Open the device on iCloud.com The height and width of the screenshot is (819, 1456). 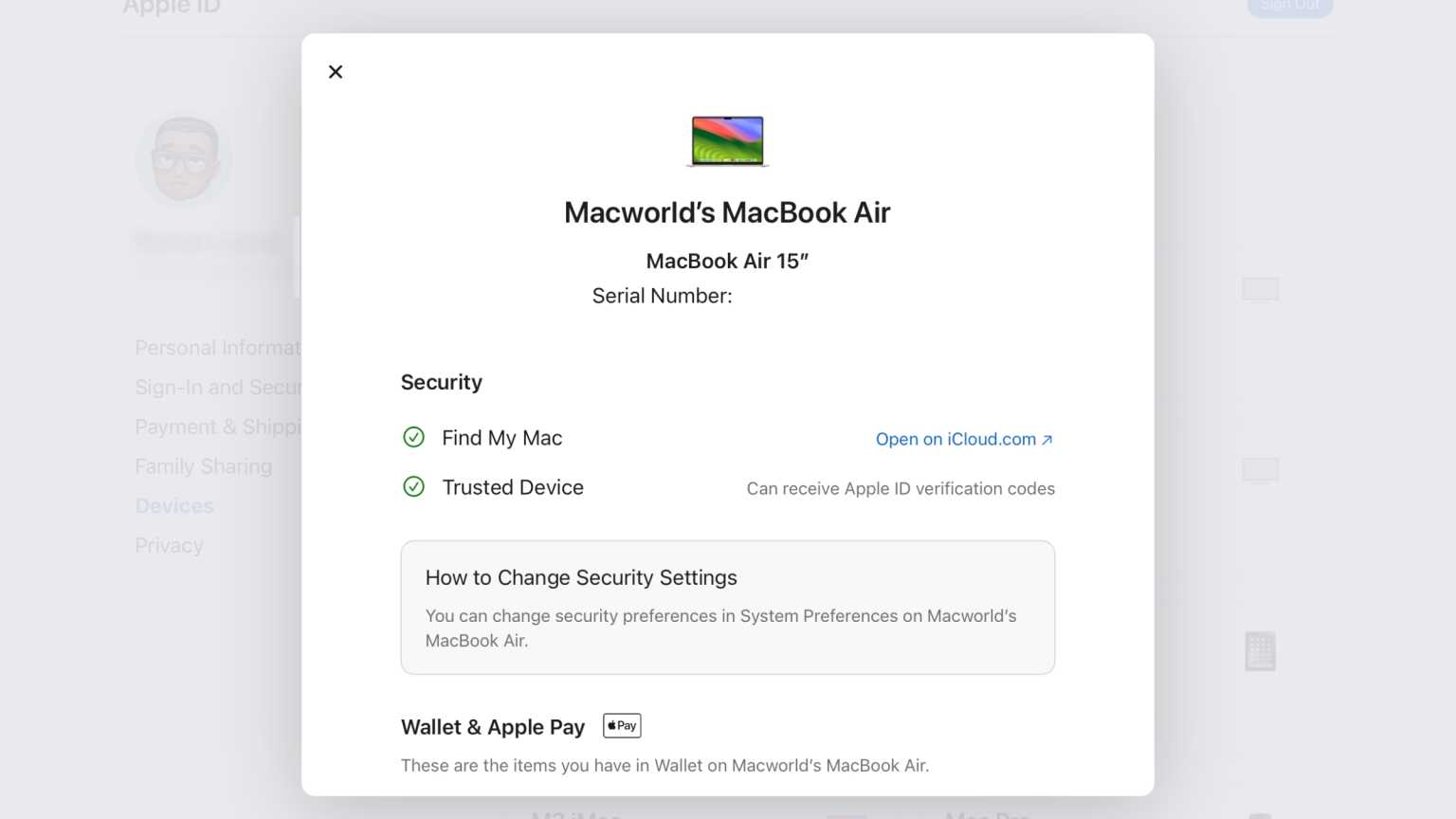coord(964,439)
